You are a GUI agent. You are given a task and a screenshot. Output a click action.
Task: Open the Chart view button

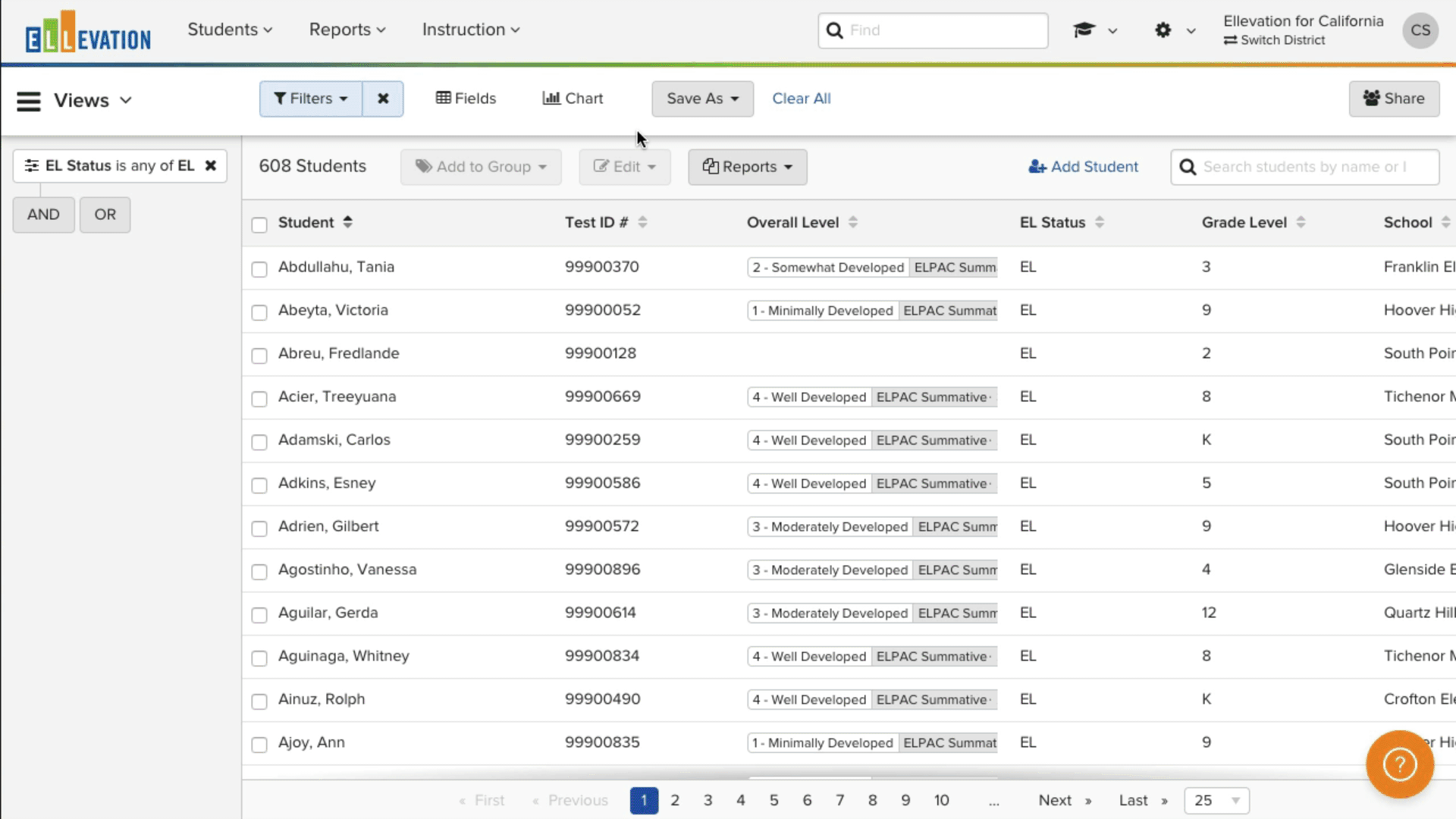pos(573,99)
